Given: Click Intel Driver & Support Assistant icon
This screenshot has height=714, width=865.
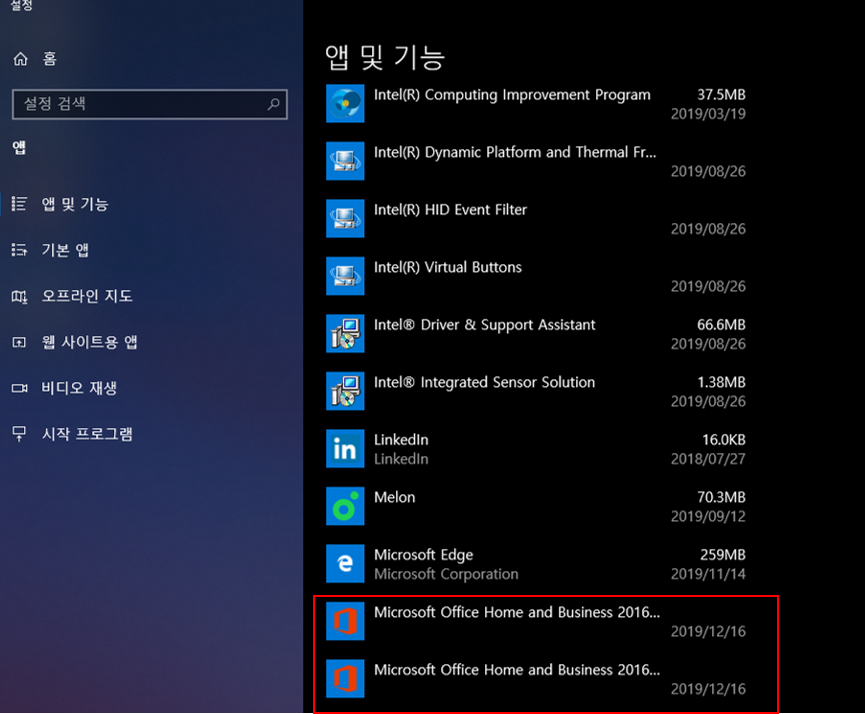Looking at the screenshot, I should [x=345, y=333].
